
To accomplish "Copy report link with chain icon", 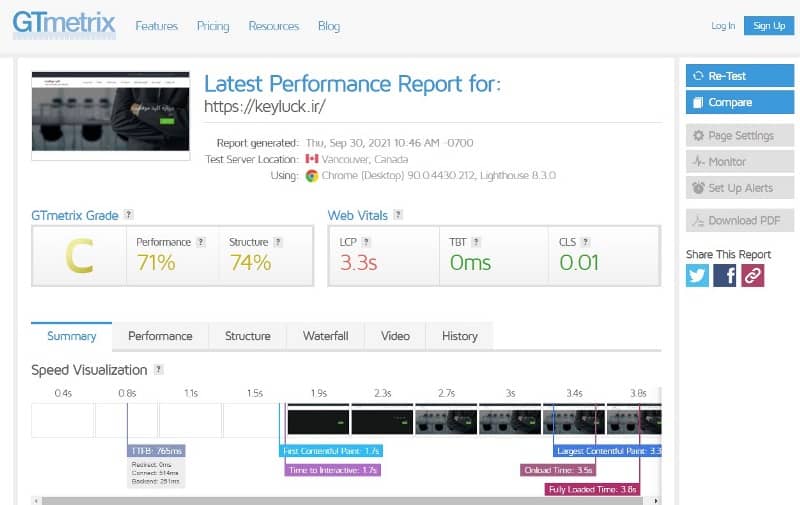I will [753, 276].
